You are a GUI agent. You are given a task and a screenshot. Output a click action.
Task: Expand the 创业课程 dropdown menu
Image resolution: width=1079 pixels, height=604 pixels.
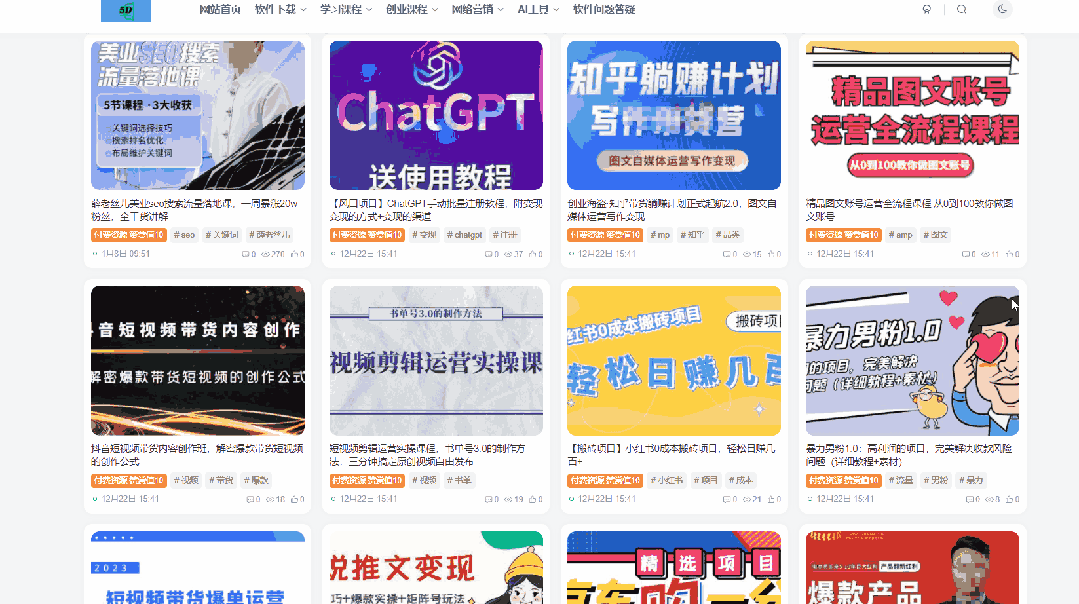(412, 10)
